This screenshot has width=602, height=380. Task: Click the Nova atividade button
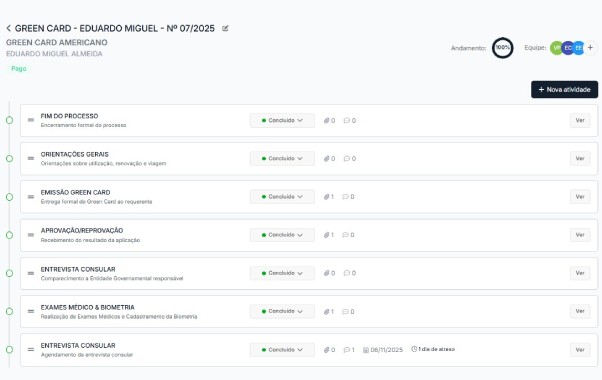click(x=564, y=89)
